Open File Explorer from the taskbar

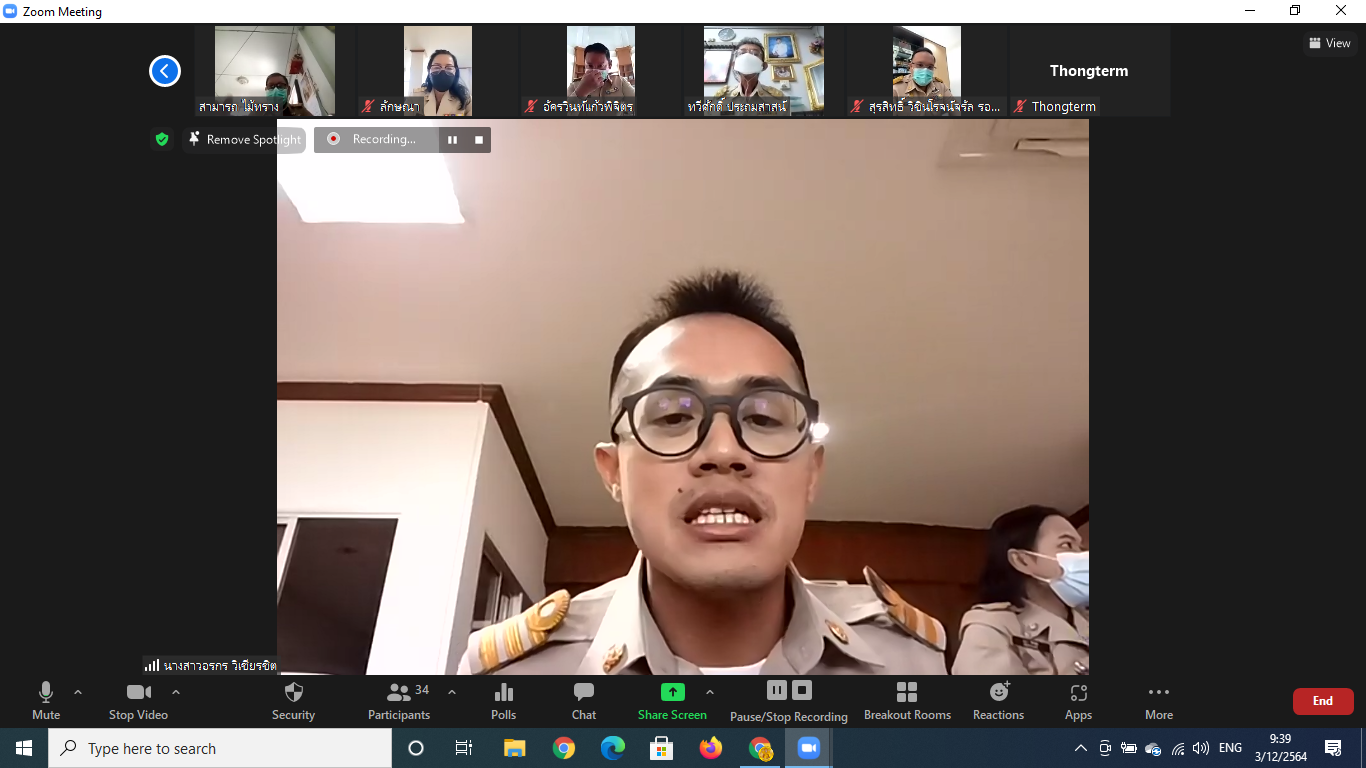[514, 748]
